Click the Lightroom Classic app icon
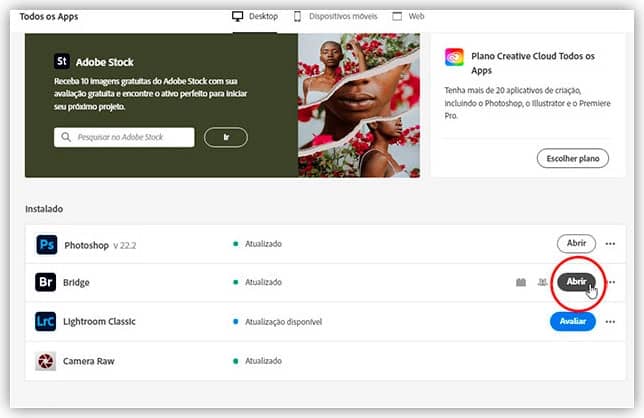644x418 pixels. click(x=46, y=322)
